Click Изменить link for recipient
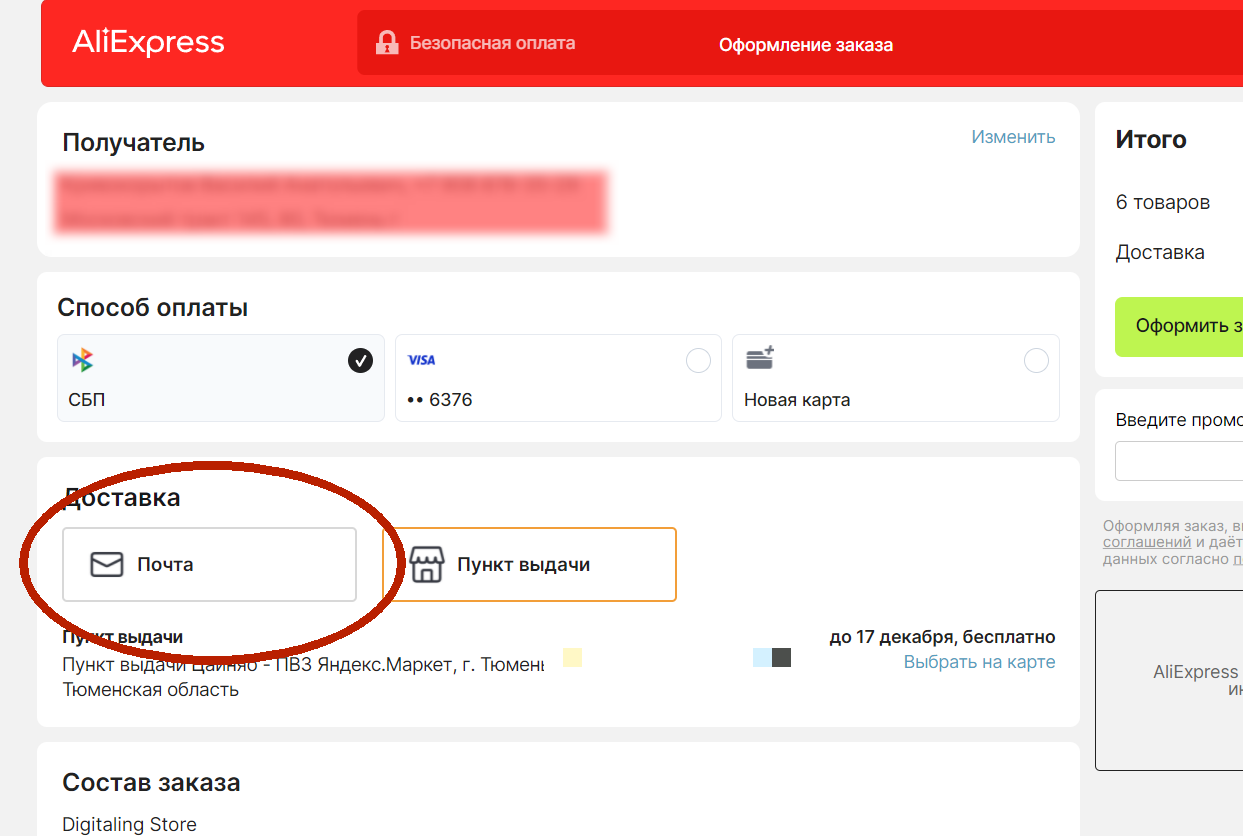Viewport: 1243px width, 836px height. [x=1013, y=137]
